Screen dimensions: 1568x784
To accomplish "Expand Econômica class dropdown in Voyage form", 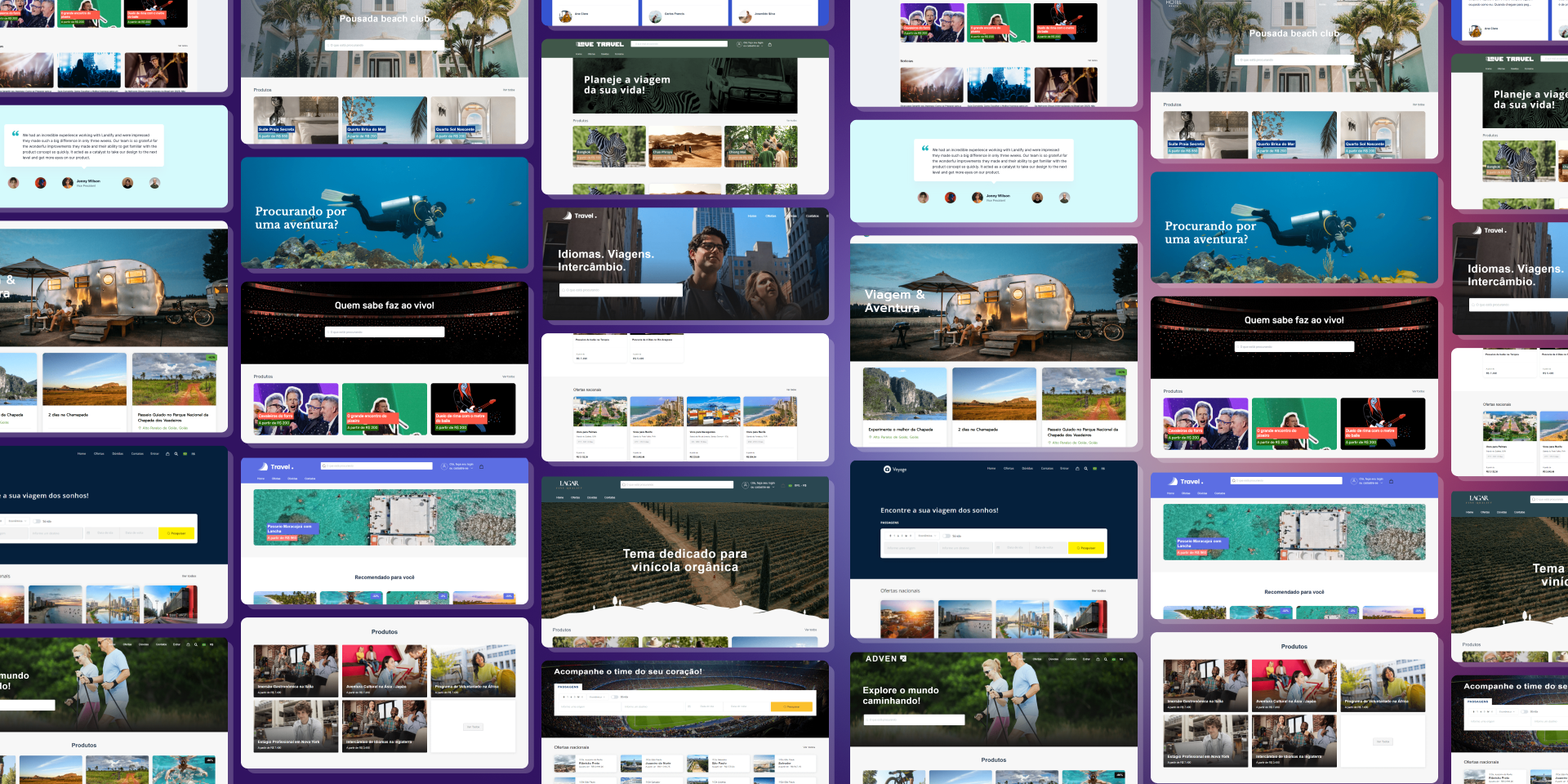I will pos(926,536).
